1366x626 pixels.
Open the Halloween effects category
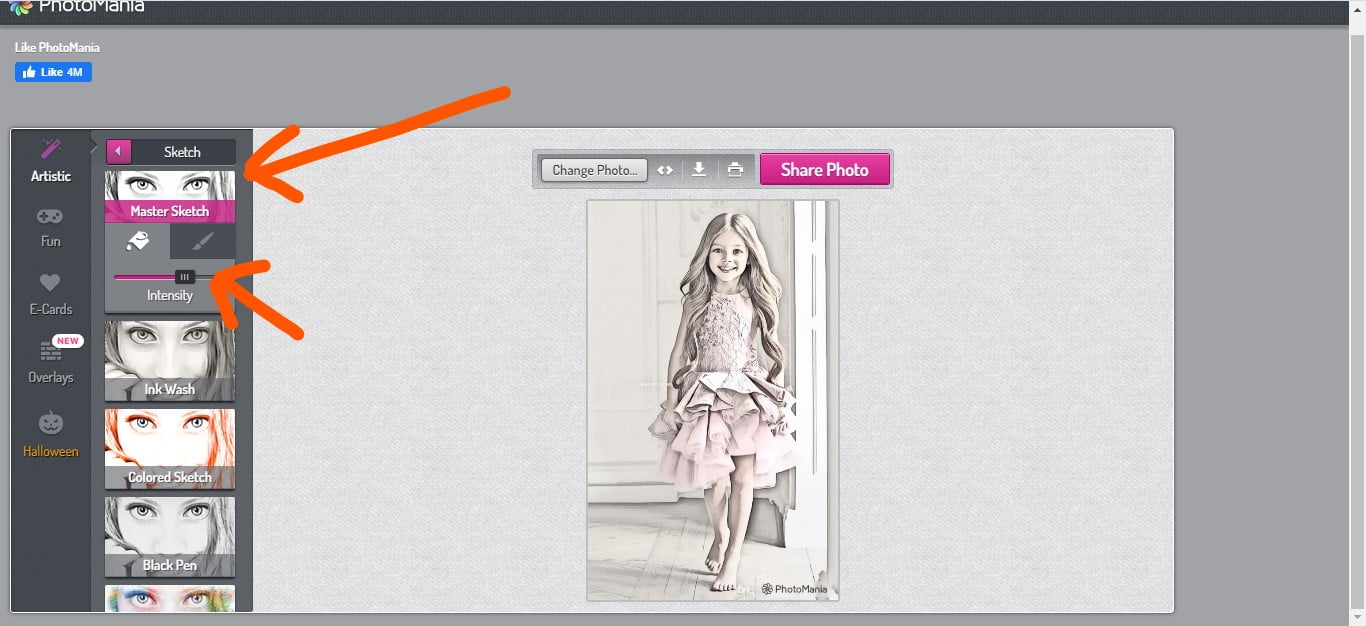tap(50, 435)
